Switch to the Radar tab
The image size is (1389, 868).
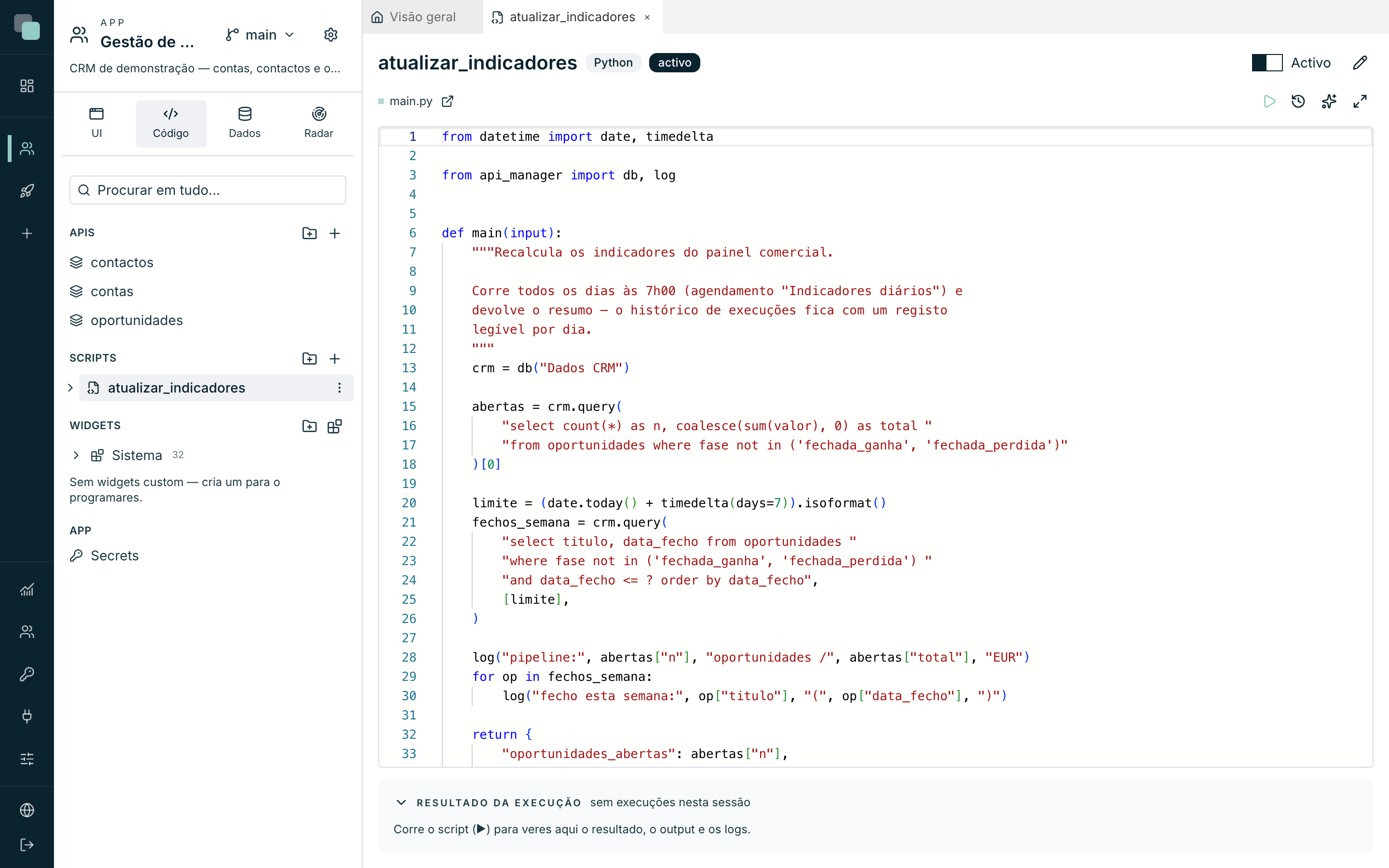click(318, 123)
